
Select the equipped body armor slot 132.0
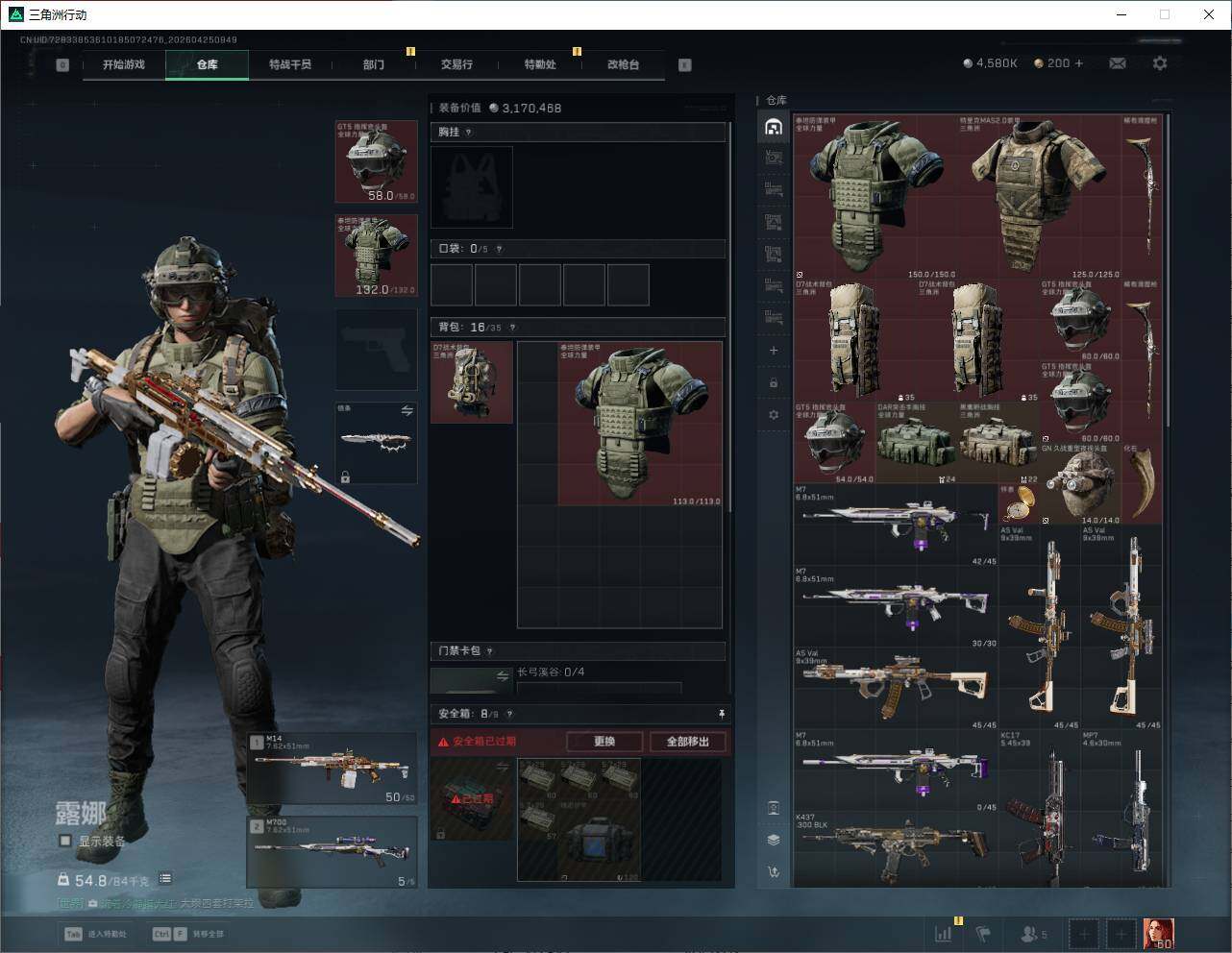376,256
